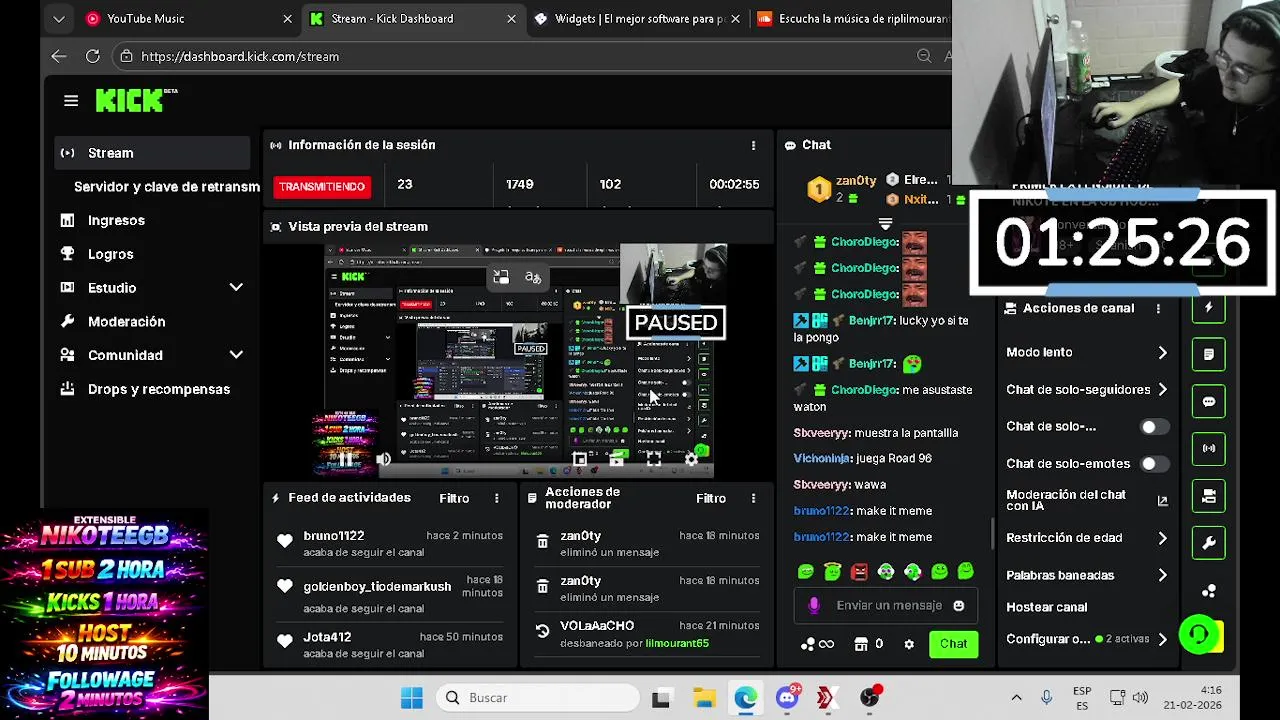Expand the Comunidad sidebar section

click(236, 355)
